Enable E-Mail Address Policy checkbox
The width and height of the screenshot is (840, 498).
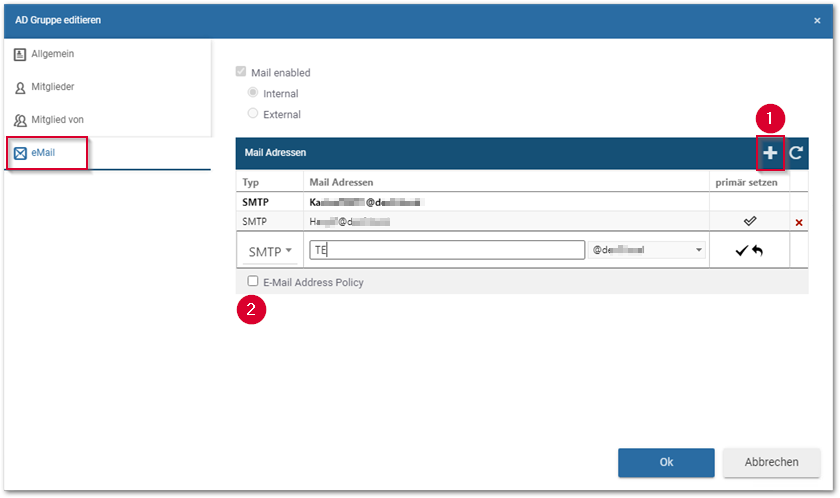(253, 281)
